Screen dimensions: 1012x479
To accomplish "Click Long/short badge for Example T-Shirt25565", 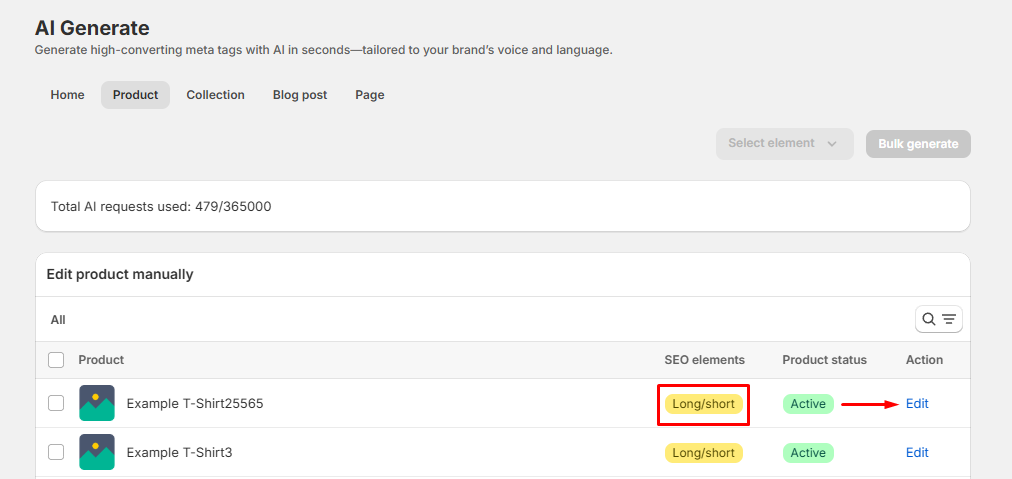I will tap(703, 404).
